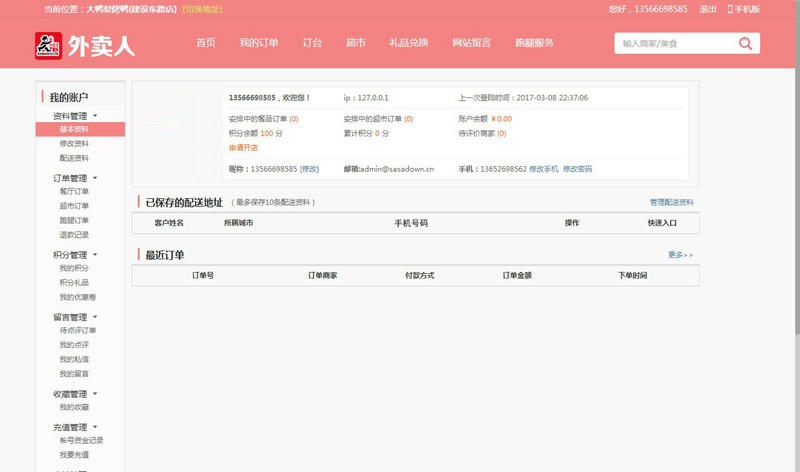This screenshot has width=800, height=472.
Task: Click the 快速入口 column header
Action: point(662,223)
